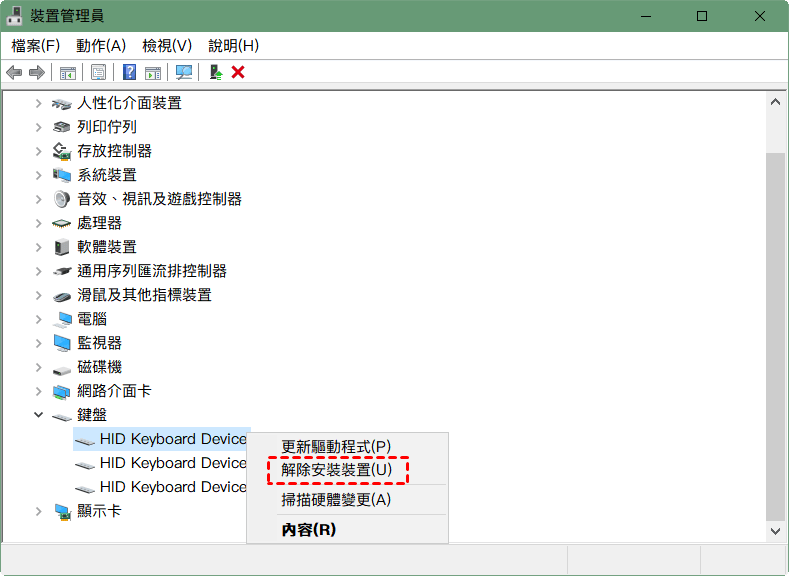Viewport: 789px width, 576px height.
Task: Expand the 人性化介面裝置 node
Action: click(x=38, y=103)
